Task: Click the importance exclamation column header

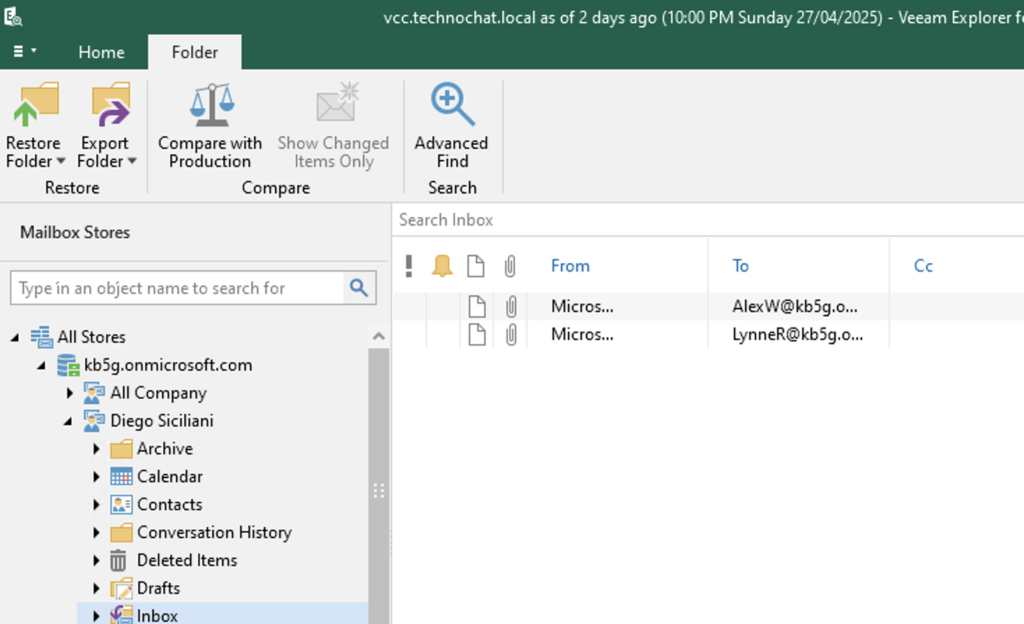Action: (409, 266)
